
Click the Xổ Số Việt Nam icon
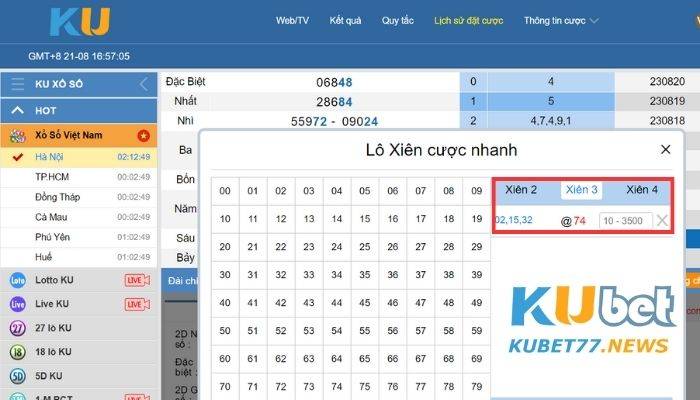point(17,135)
